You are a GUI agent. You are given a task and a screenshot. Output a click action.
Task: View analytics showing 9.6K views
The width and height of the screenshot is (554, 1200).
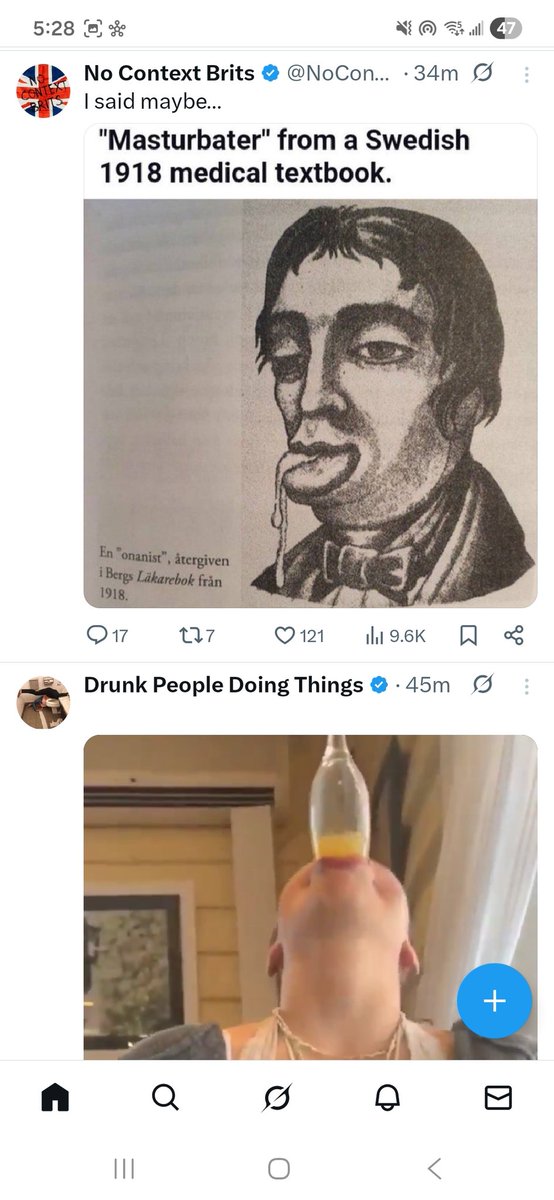[394, 635]
